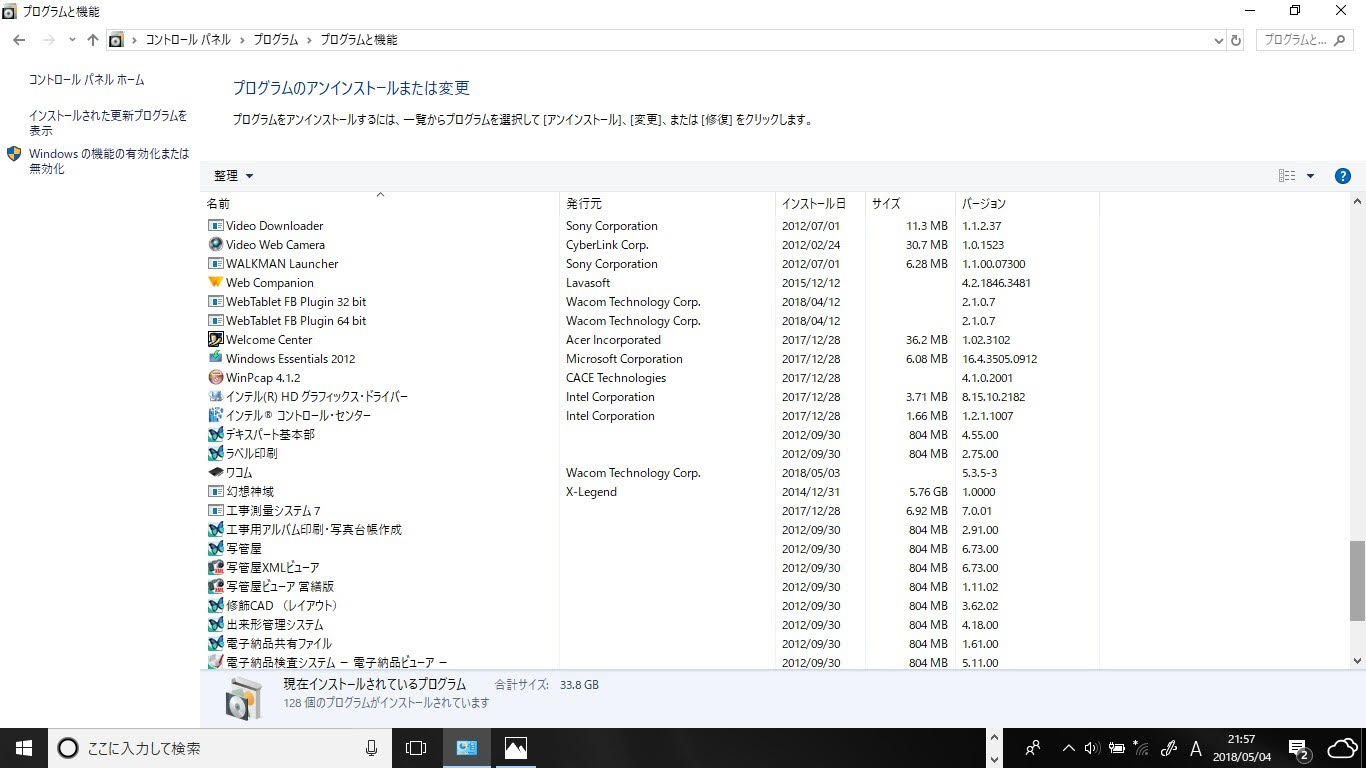The width and height of the screenshot is (1366, 768).
Task: Sort the list by インストール日 column
Action: [x=813, y=204]
